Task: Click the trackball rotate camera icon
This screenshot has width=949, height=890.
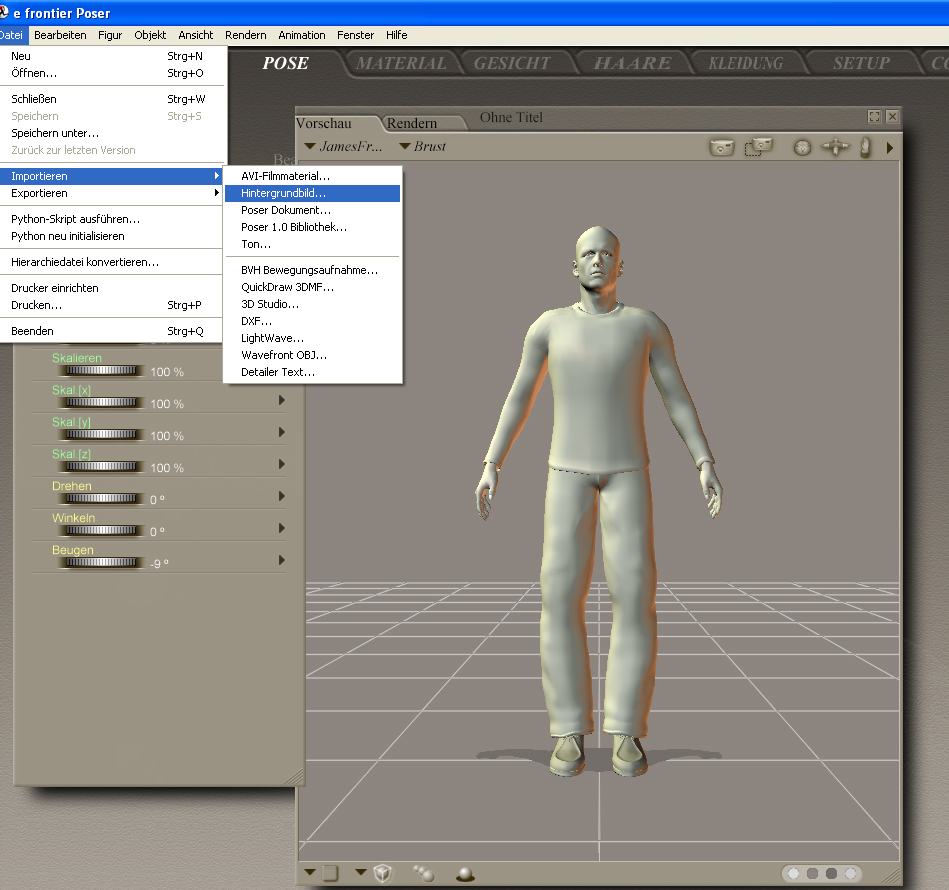Action: tap(802, 147)
